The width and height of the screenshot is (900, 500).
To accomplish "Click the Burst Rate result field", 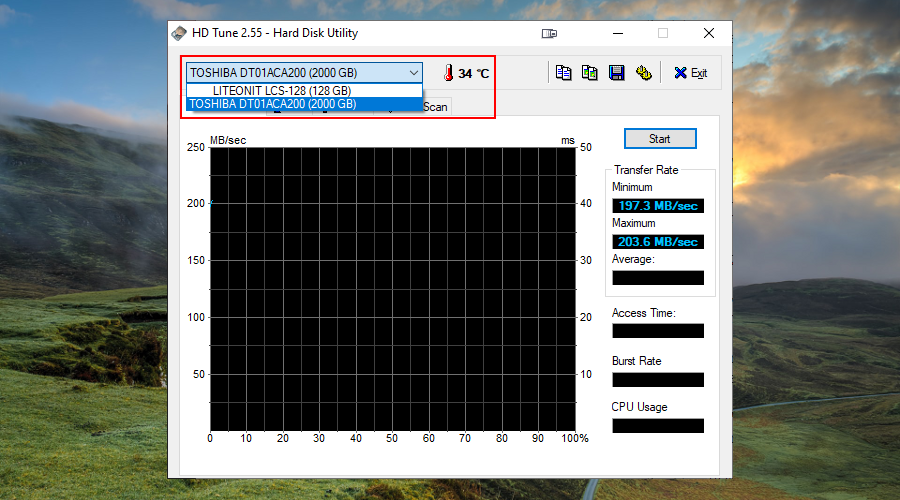I will pyautogui.click(x=657, y=380).
